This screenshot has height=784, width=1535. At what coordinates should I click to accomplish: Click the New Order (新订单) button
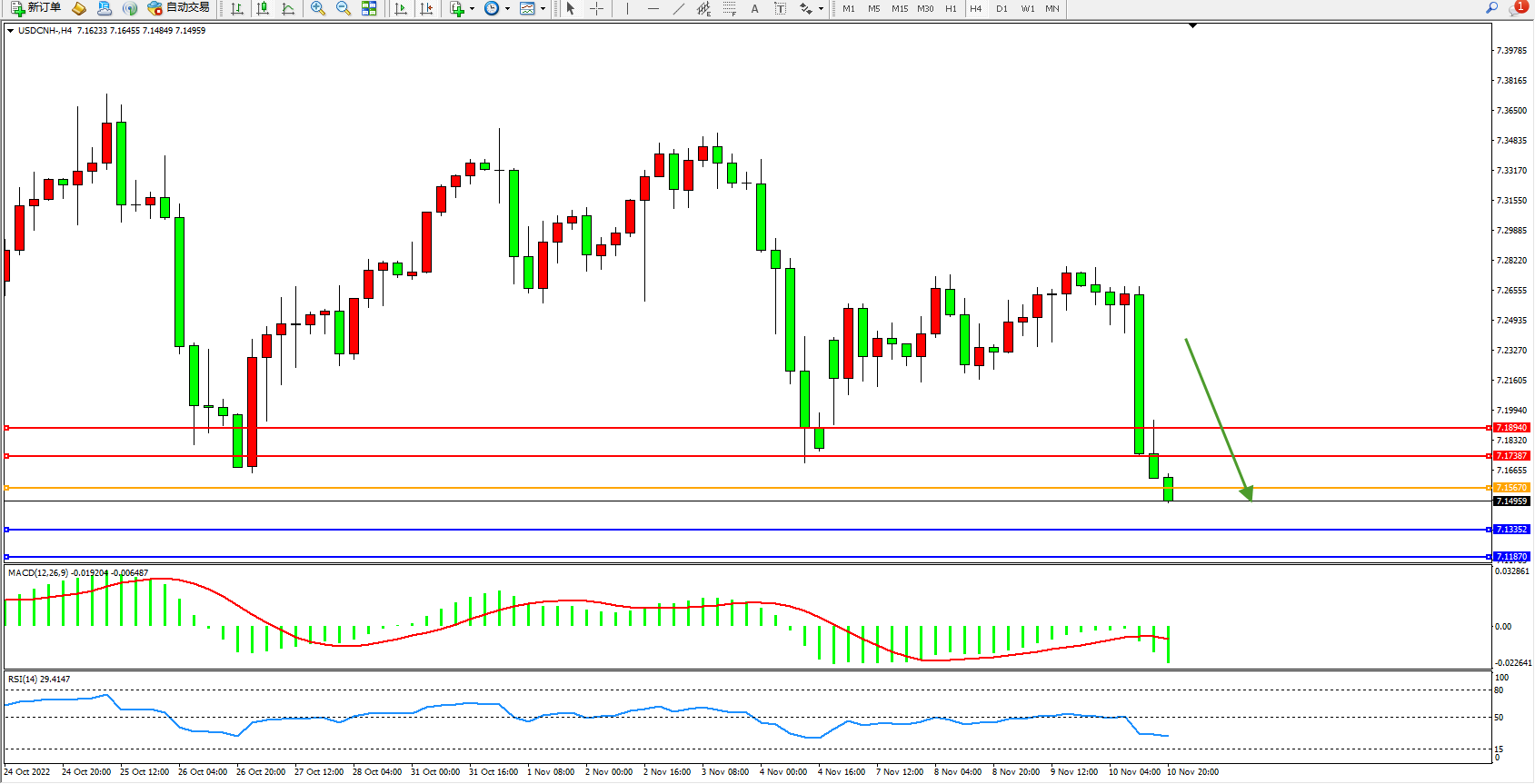[x=36, y=8]
